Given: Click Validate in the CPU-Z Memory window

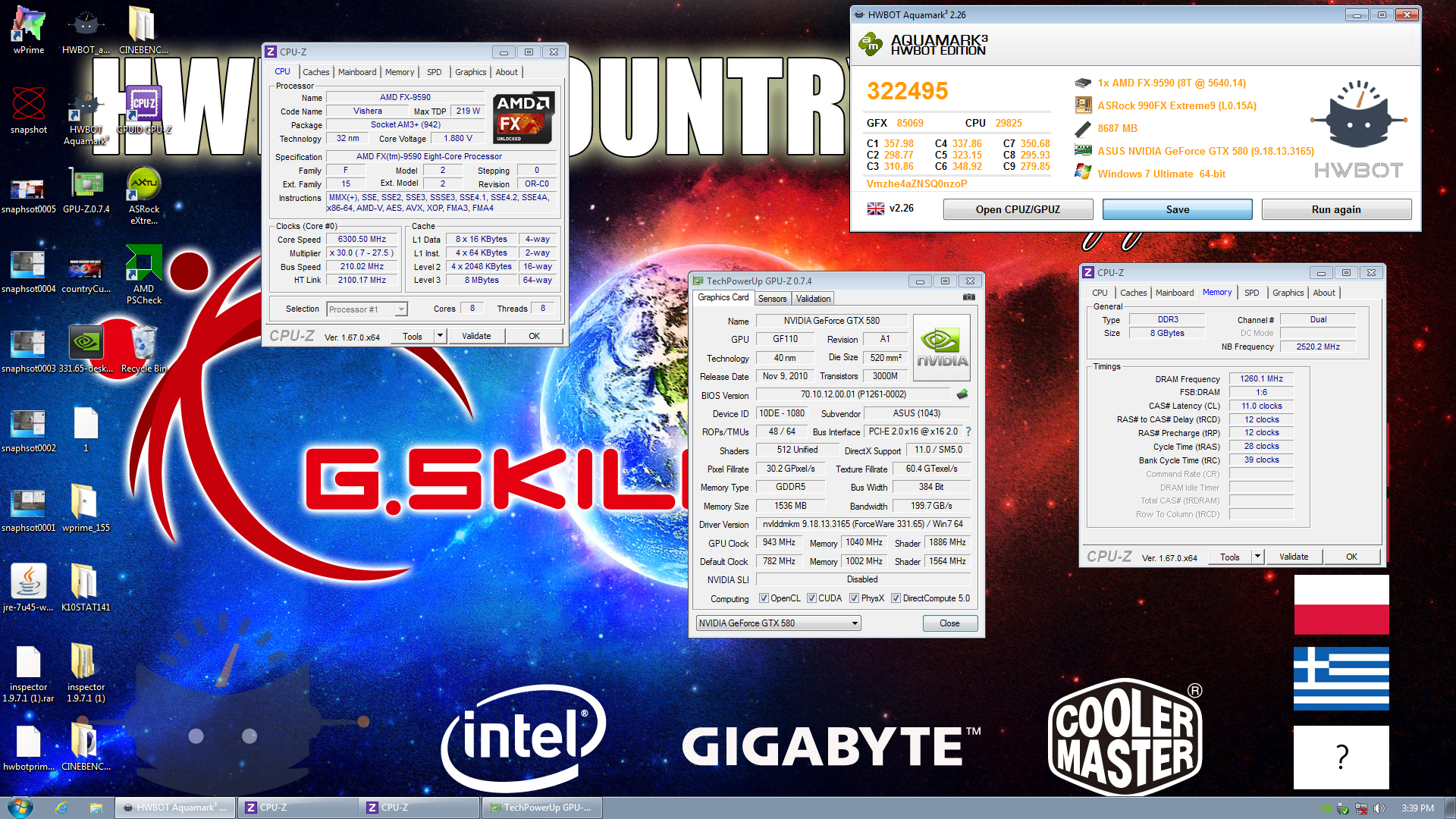Looking at the screenshot, I should click(1294, 557).
